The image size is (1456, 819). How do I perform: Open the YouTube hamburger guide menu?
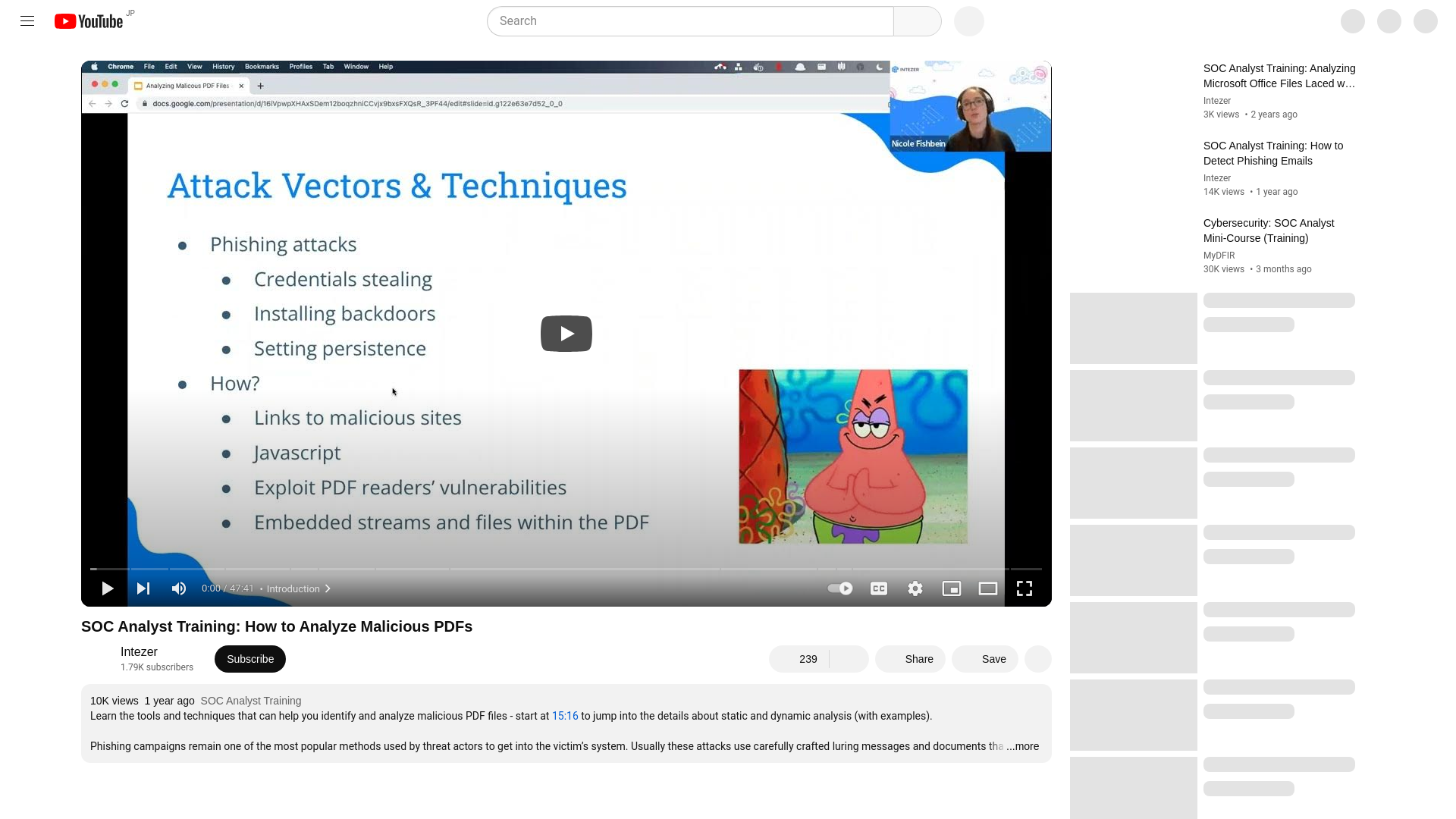27,21
